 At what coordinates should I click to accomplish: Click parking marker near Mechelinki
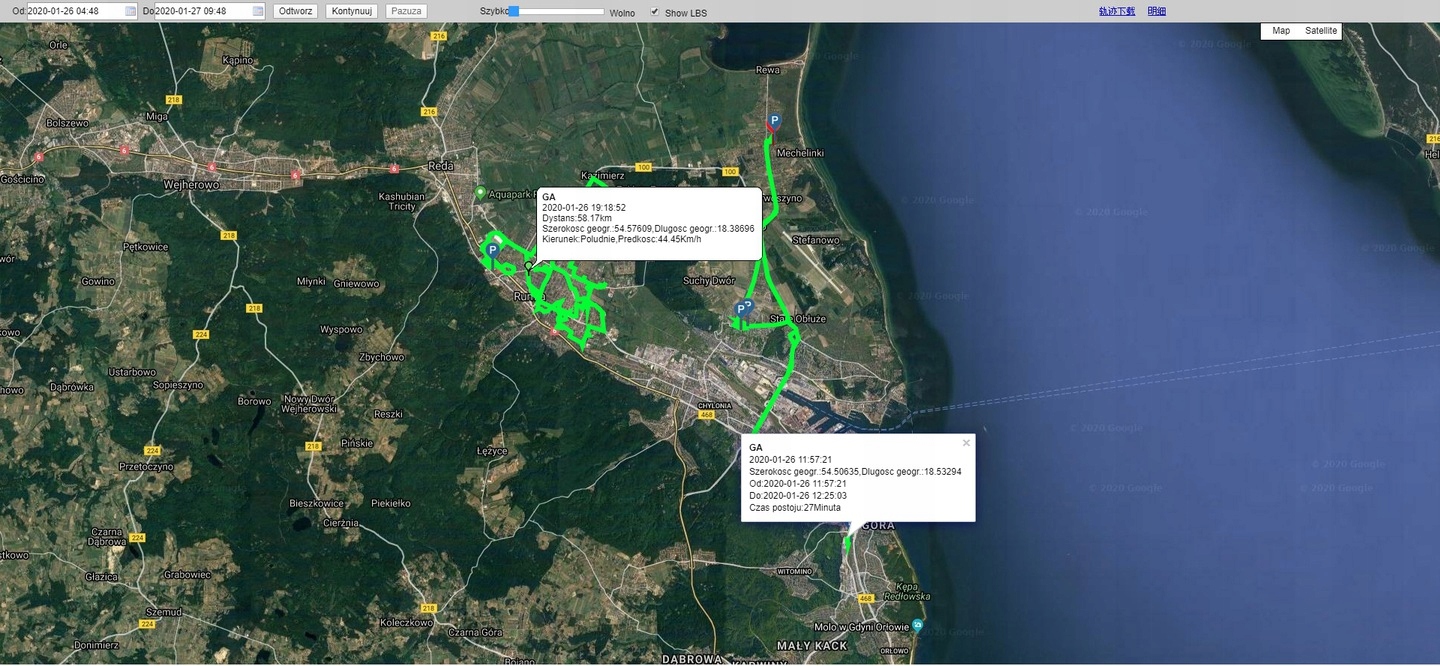773,122
